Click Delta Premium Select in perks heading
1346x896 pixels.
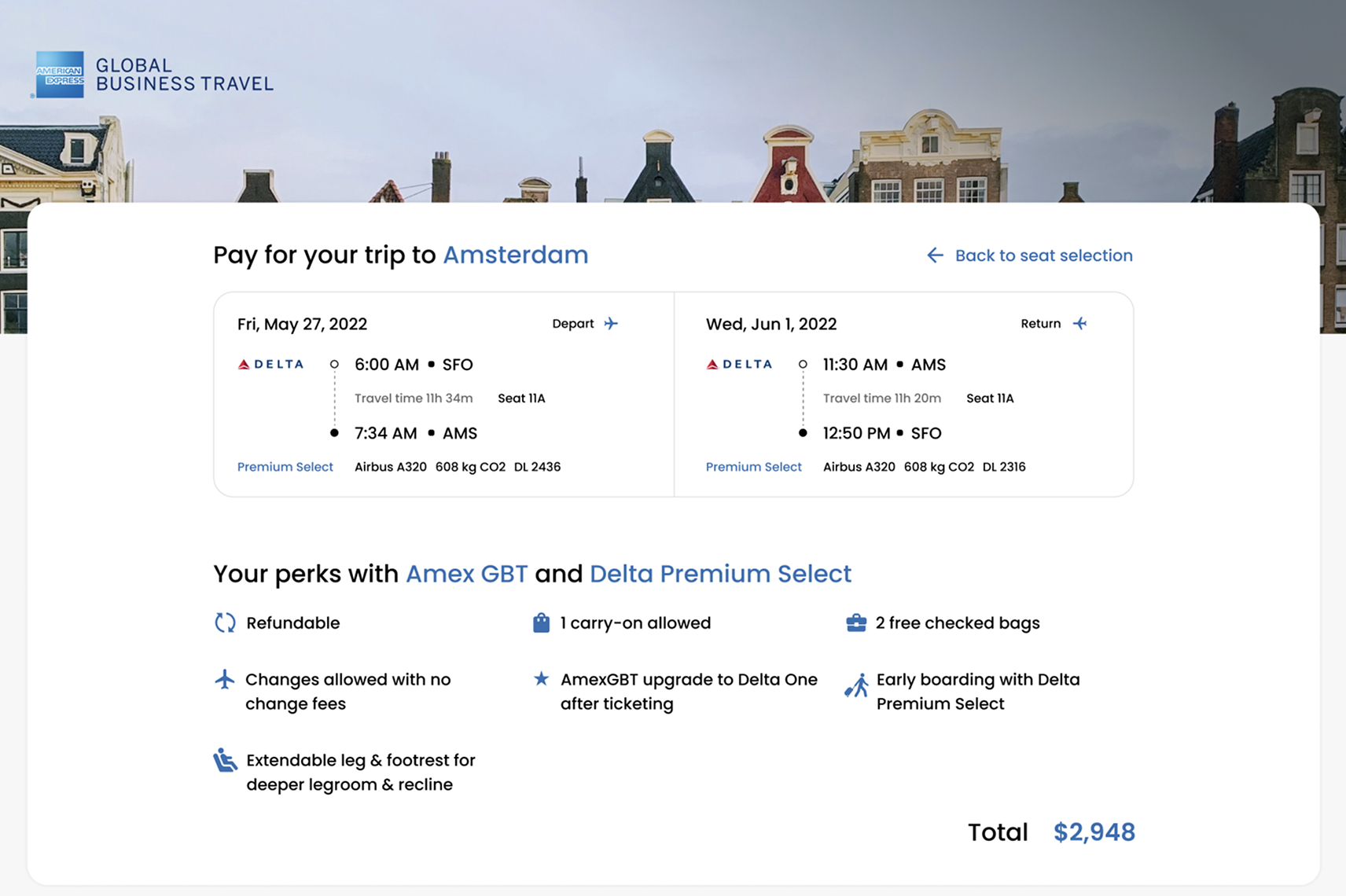pyautogui.click(x=720, y=574)
